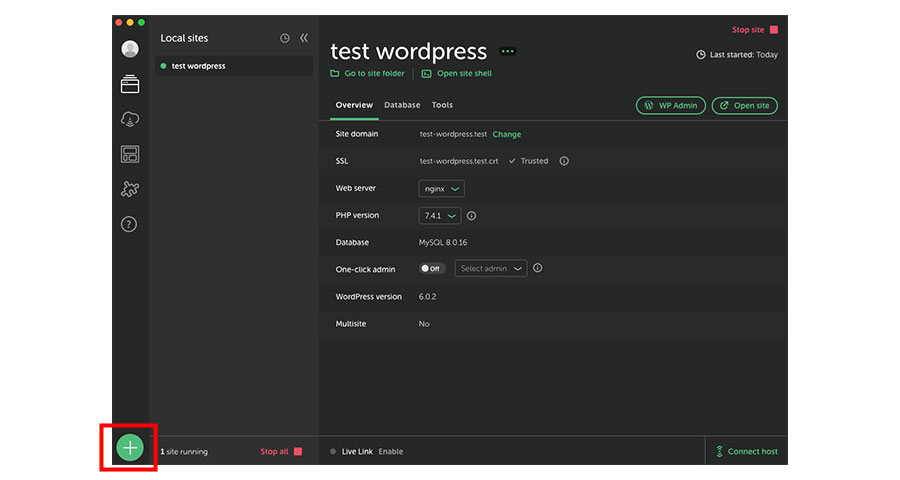Collapse the Local sites panel
900x480 pixels.
click(304, 38)
